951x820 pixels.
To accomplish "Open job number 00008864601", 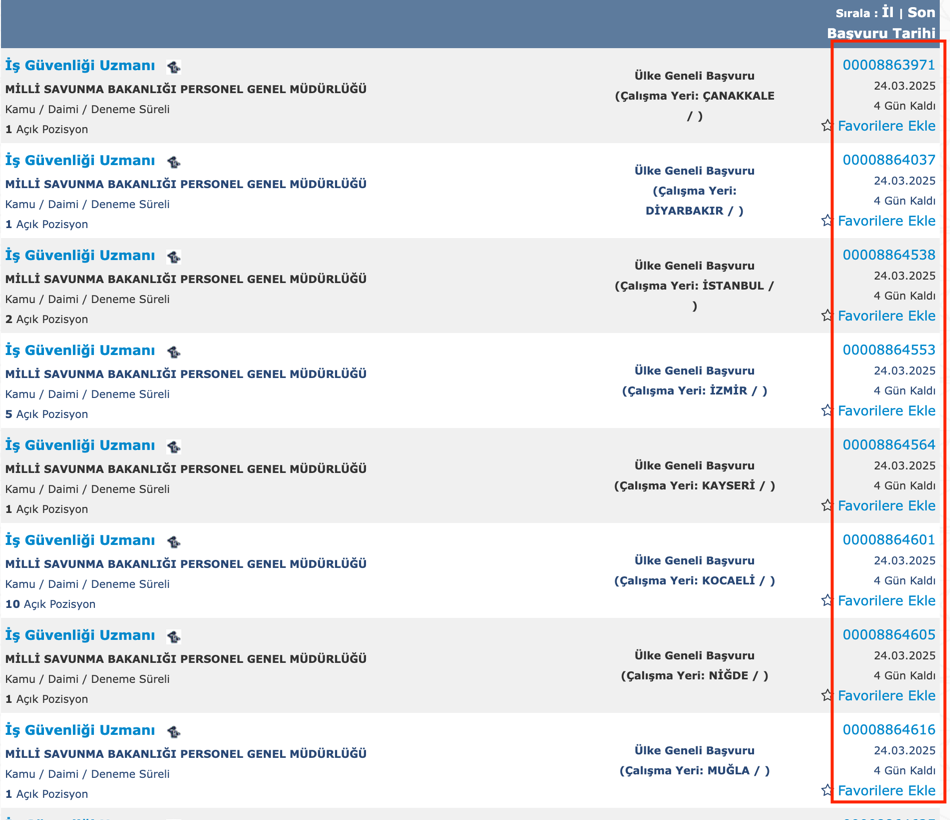I will pos(888,539).
